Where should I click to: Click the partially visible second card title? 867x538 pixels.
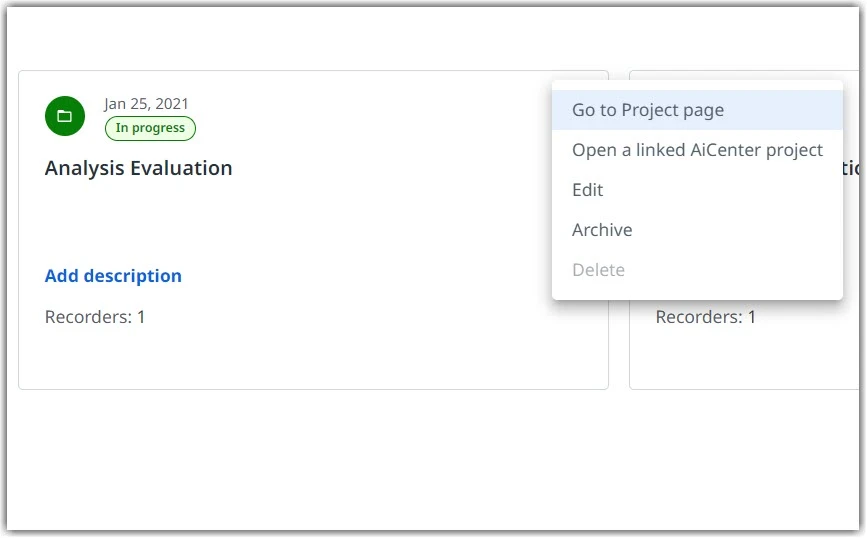click(x=850, y=168)
